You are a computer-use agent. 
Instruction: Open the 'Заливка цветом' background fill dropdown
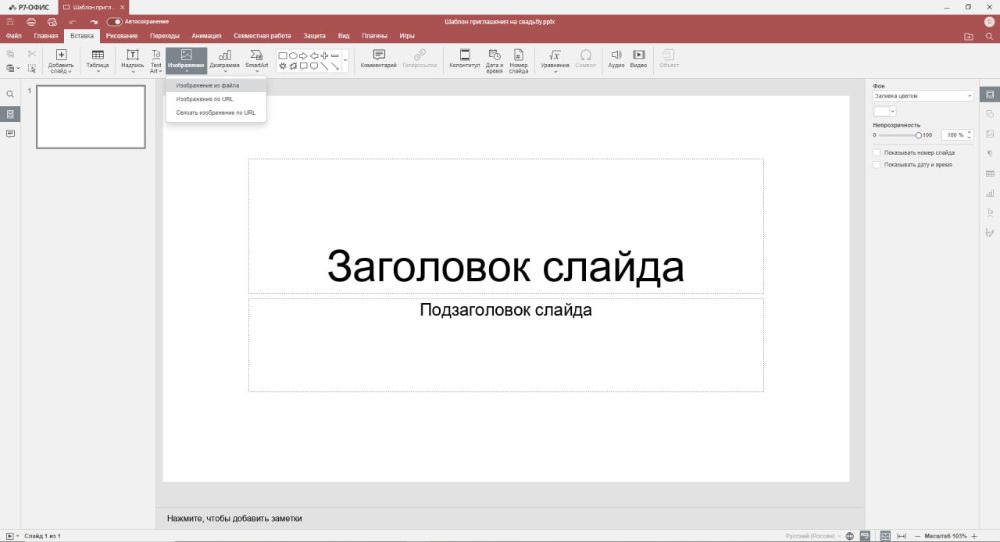922,96
